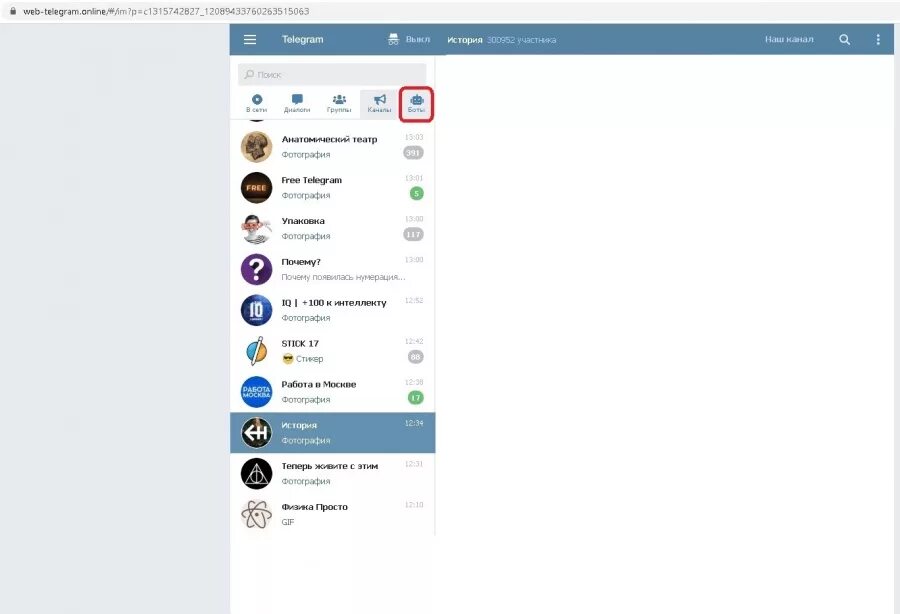Click the purple question mark avatar

point(256,269)
